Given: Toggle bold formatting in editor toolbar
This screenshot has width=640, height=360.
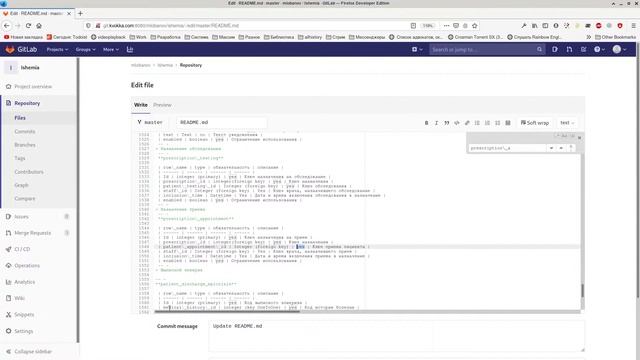Looking at the screenshot, I should pyautogui.click(x=427, y=123).
